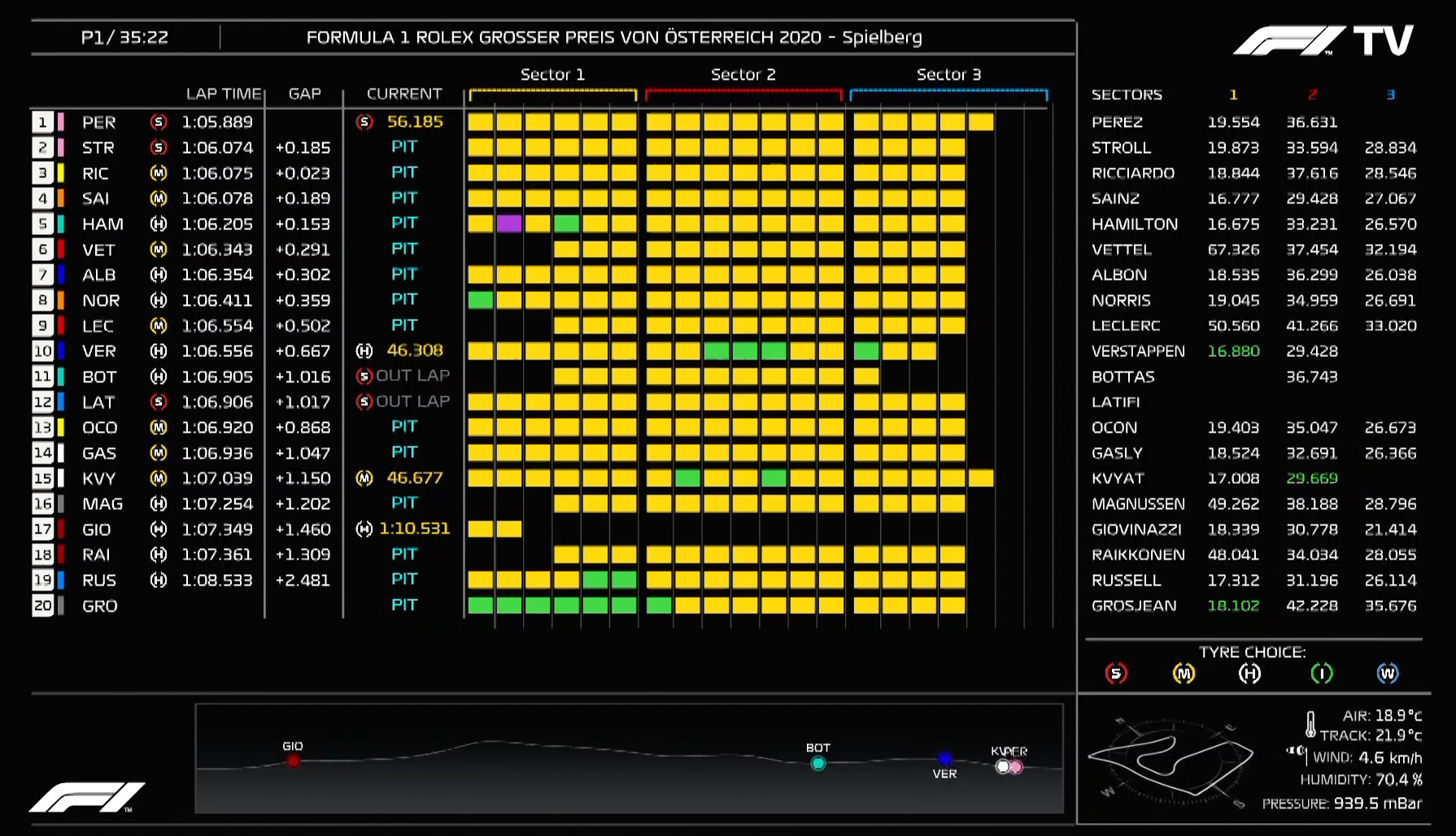The width and height of the screenshot is (1456, 836).
Task: Click the Spielberg circuit map thumbnail
Action: (1170, 760)
